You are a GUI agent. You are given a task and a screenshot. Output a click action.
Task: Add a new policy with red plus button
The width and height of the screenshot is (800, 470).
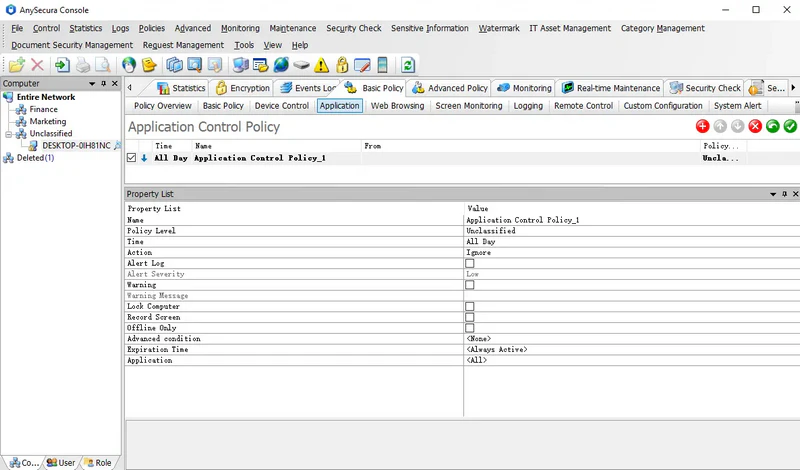[703, 126]
